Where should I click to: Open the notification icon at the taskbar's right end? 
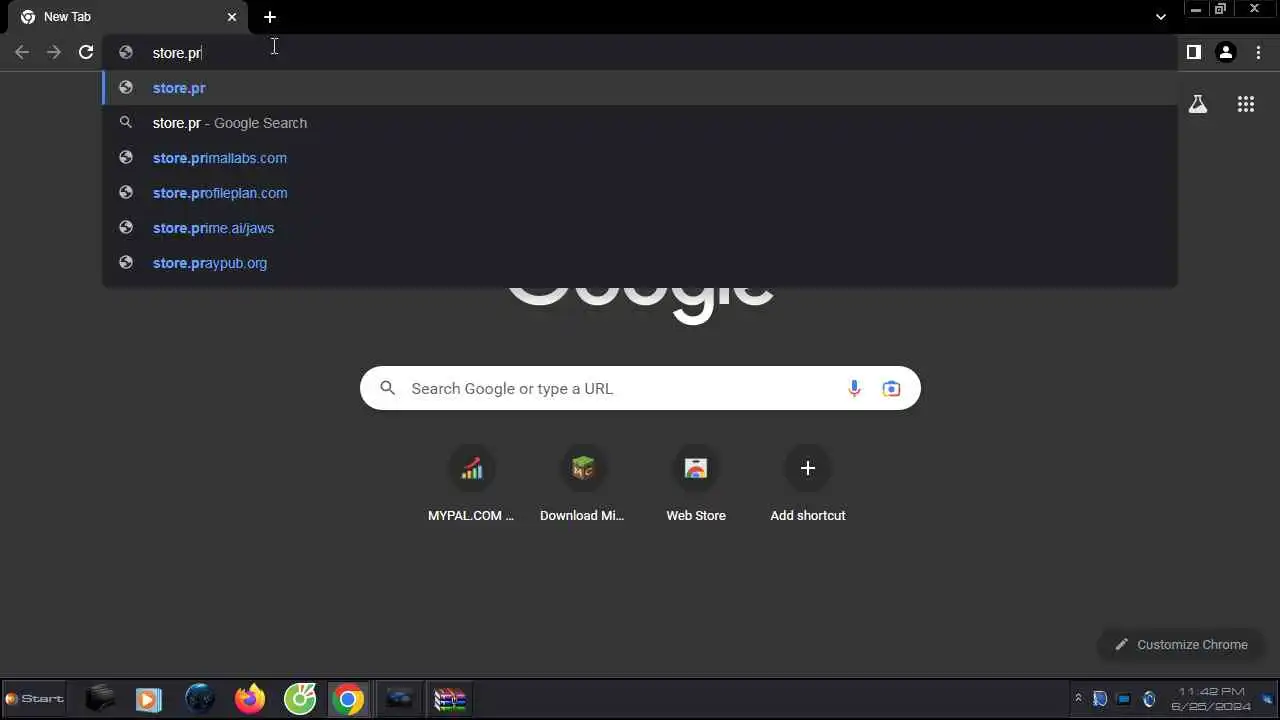[1267, 699]
